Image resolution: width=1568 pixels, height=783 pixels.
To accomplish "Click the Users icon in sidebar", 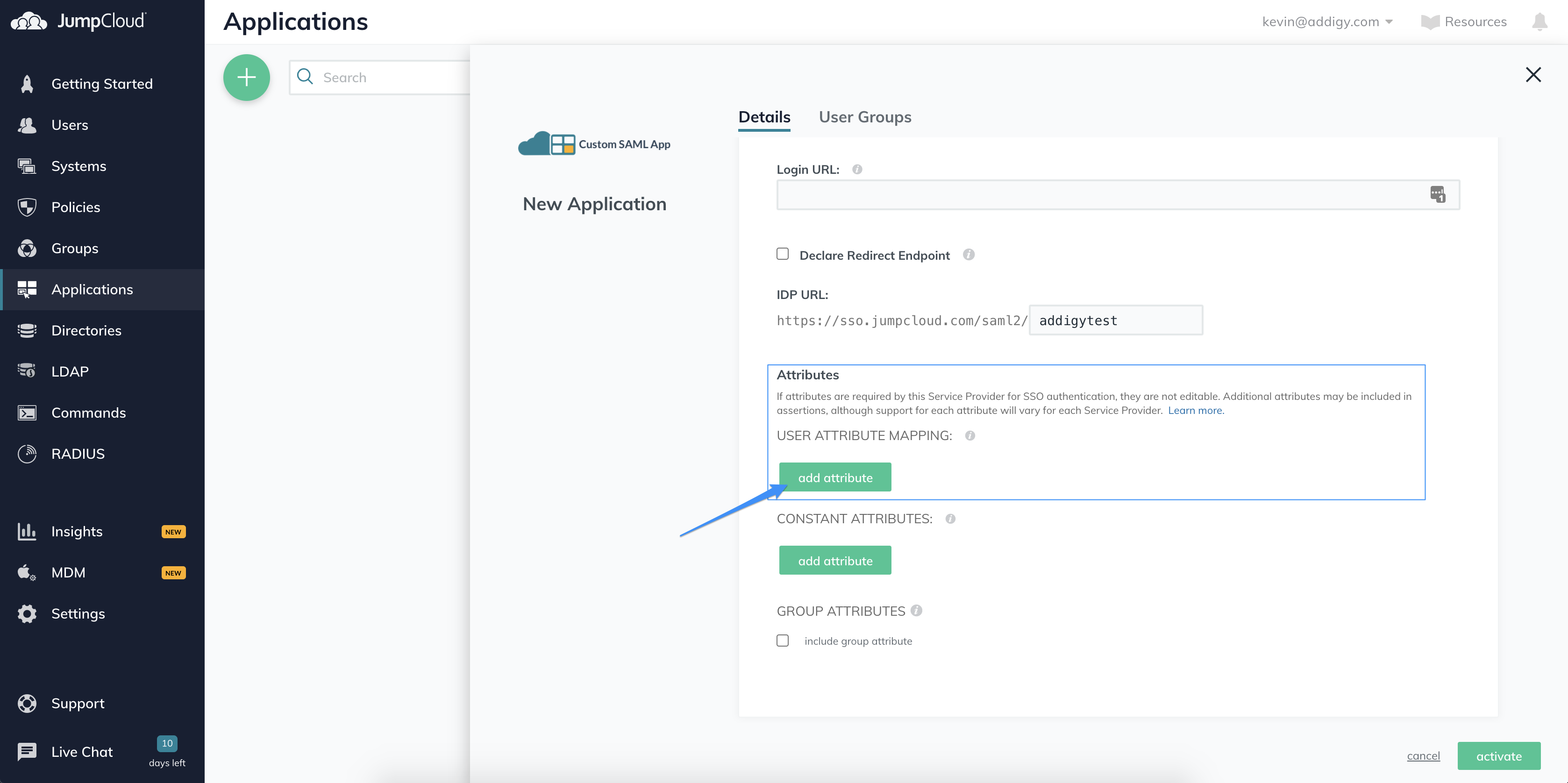I will 27,125.
